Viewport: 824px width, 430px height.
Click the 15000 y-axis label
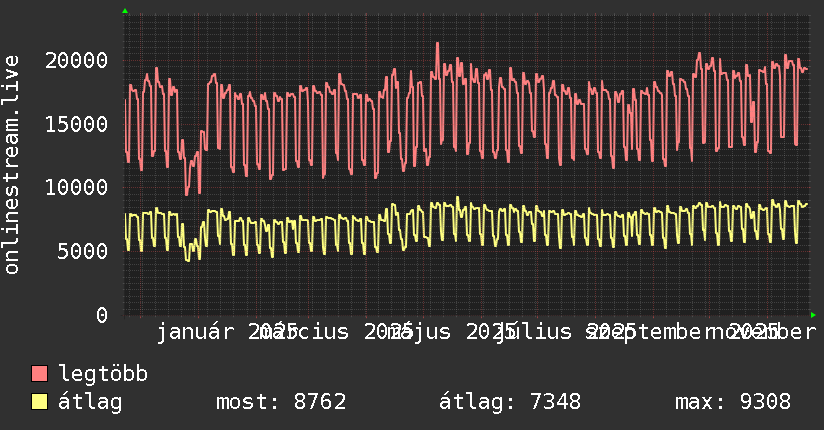pos(77,125)
